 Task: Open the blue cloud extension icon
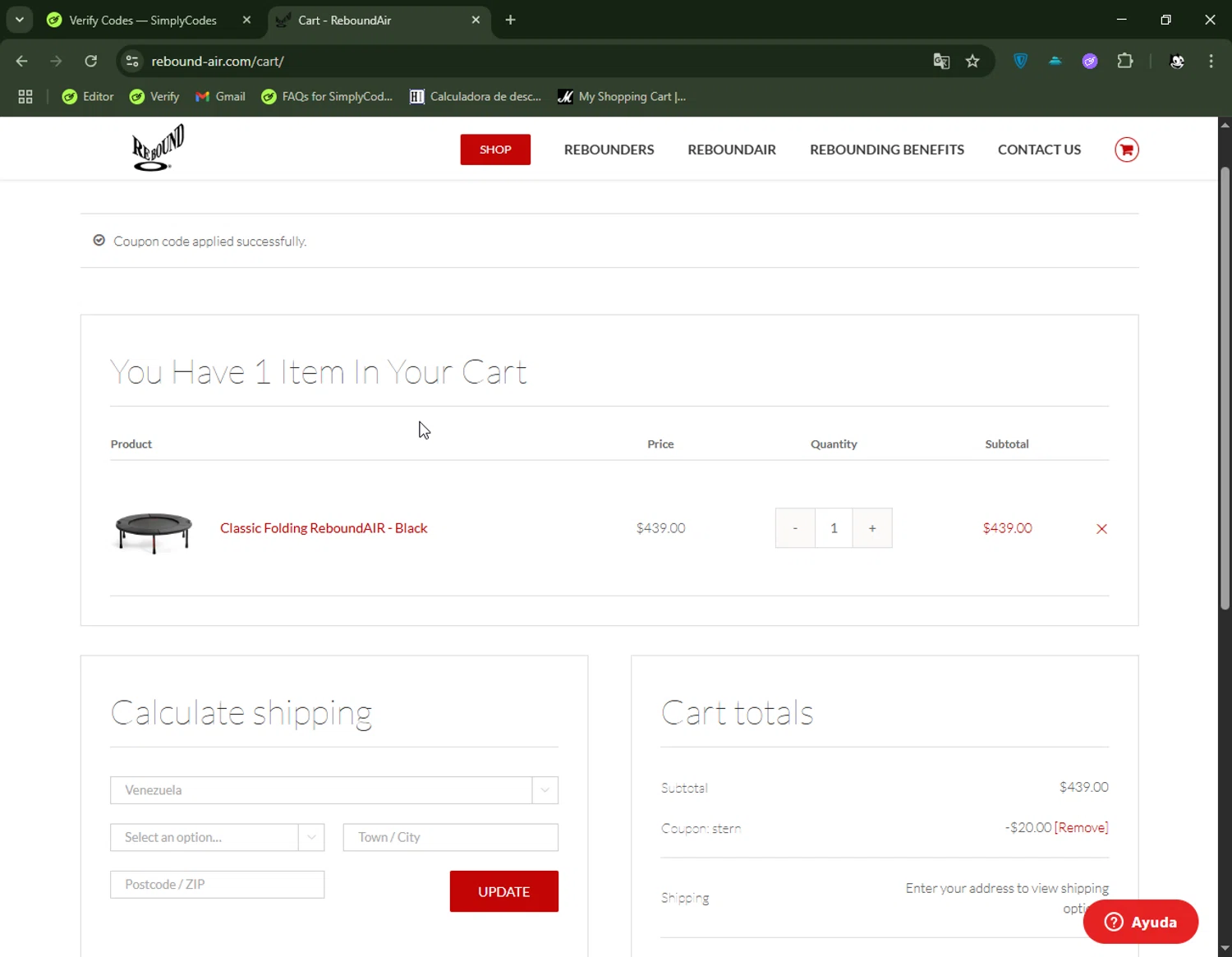tap(1055, 61)
